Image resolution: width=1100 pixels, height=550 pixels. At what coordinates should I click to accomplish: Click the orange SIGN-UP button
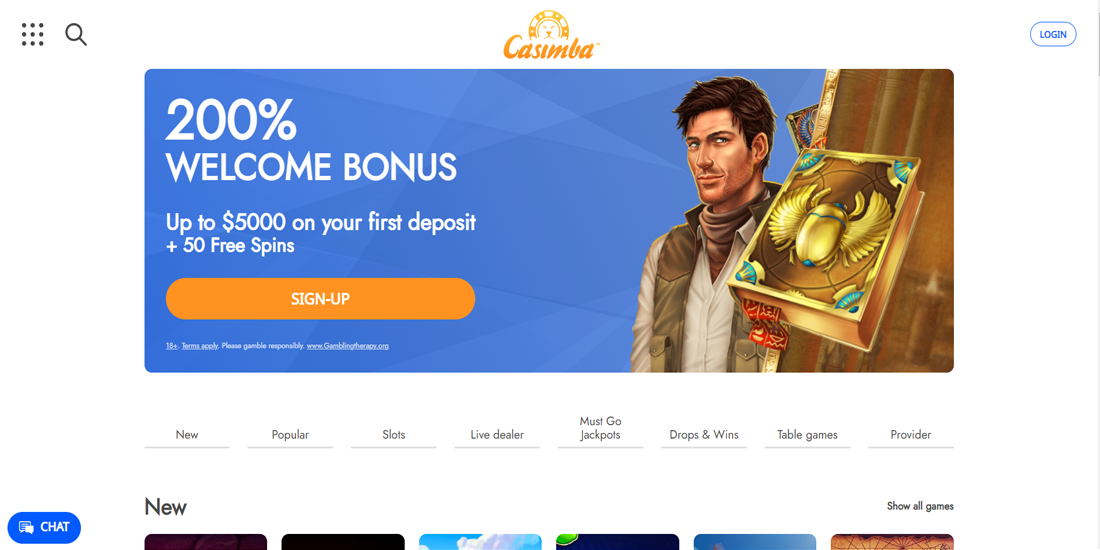(x=321, y=299)
